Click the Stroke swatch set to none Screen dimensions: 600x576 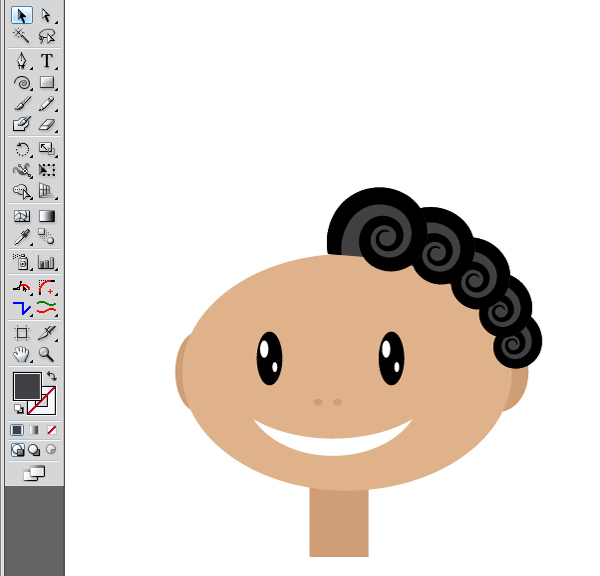tap(48, 407)
